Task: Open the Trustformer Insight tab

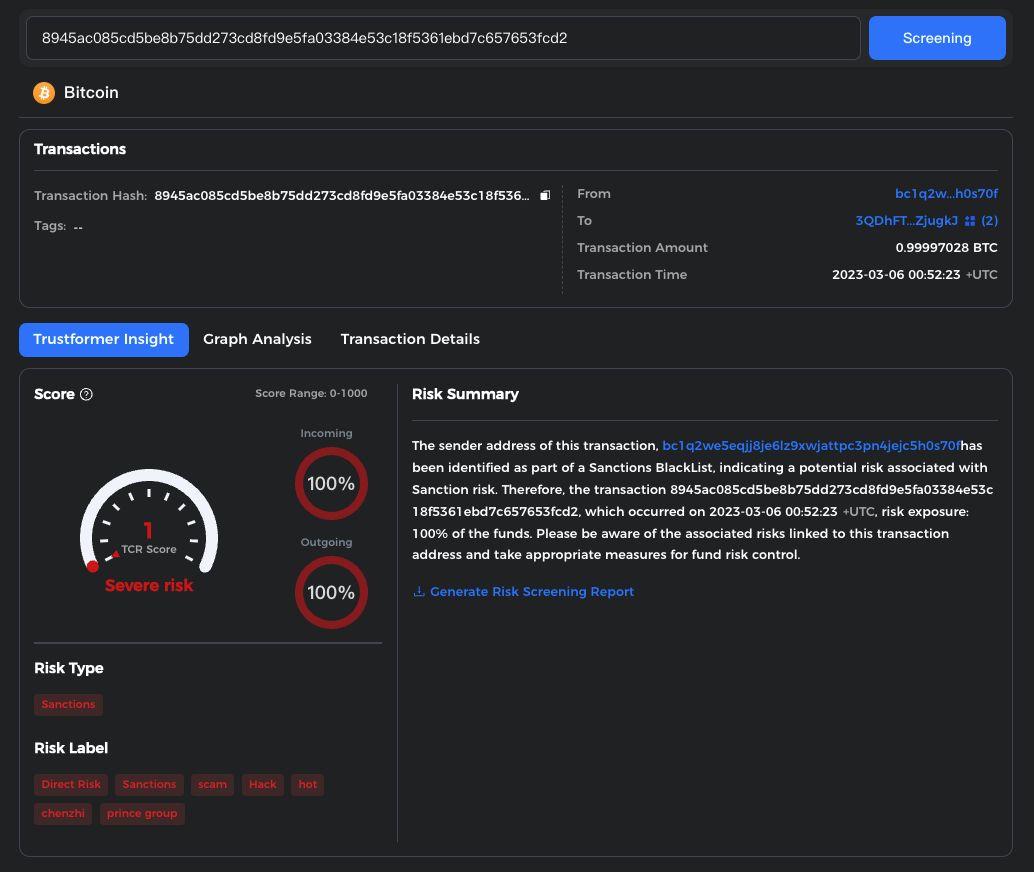Action: 104,339
